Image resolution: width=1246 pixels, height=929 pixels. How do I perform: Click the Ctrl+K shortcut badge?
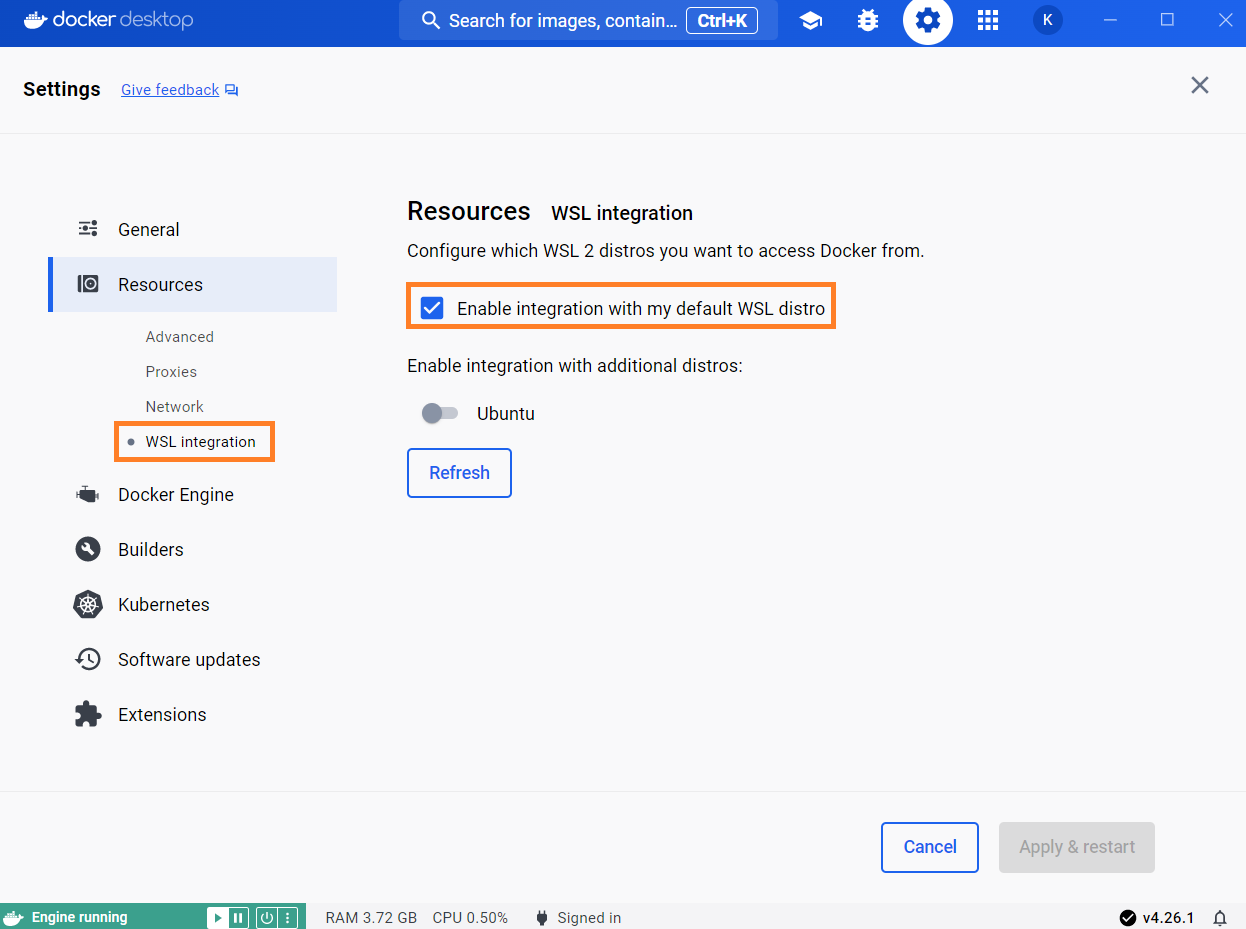pos(722,20)
